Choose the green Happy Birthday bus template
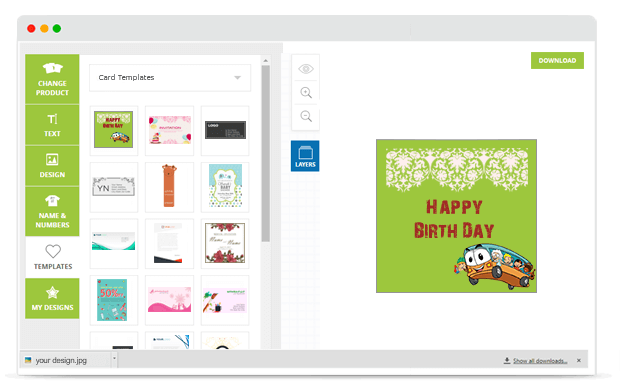The width and height of the screenshot is (620, 391). pyautogui.click(x=114, y=130)
